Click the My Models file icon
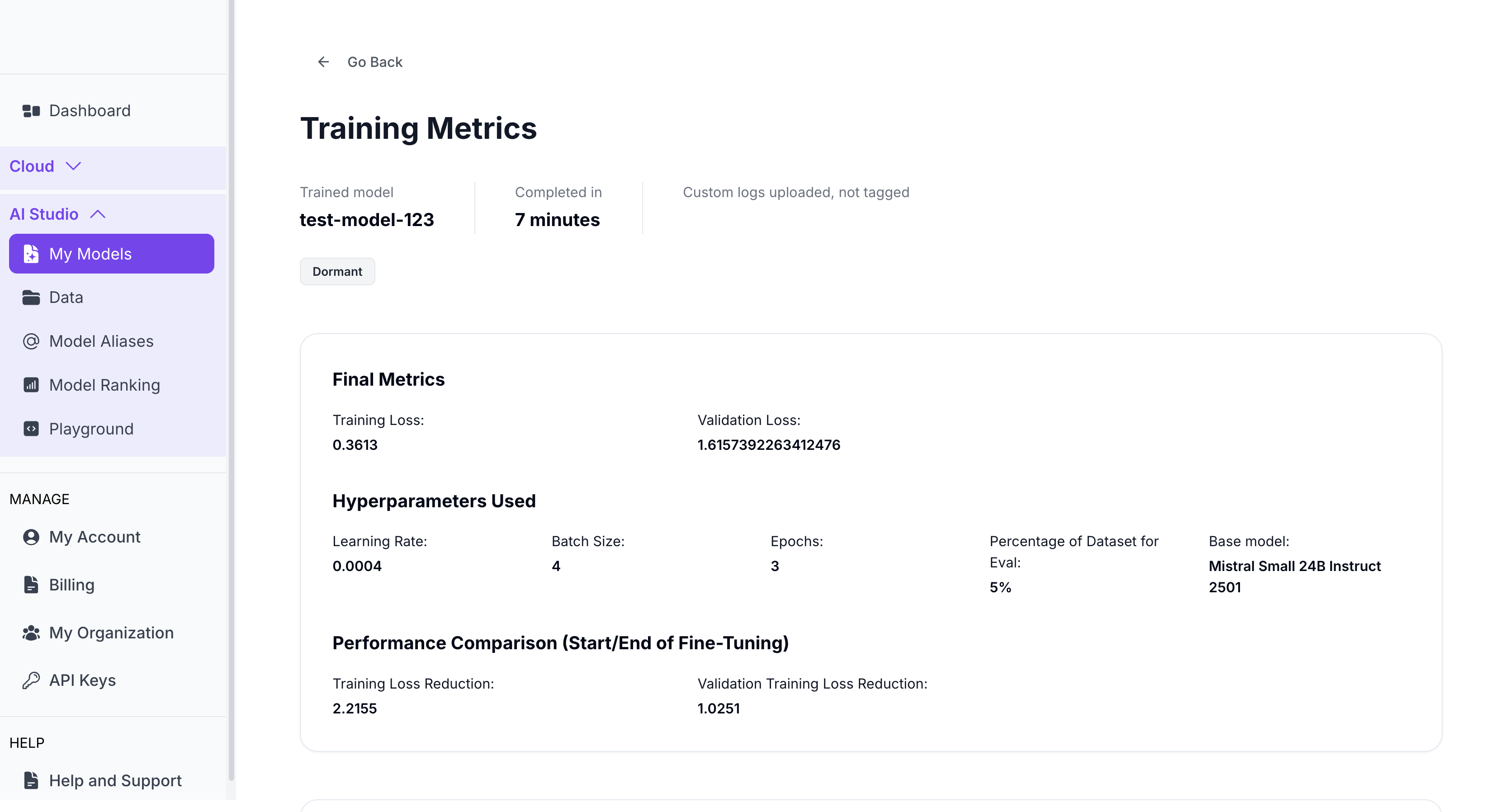Image resolution: width=1505 pixels, height=812 pixels. pos(31,254)
